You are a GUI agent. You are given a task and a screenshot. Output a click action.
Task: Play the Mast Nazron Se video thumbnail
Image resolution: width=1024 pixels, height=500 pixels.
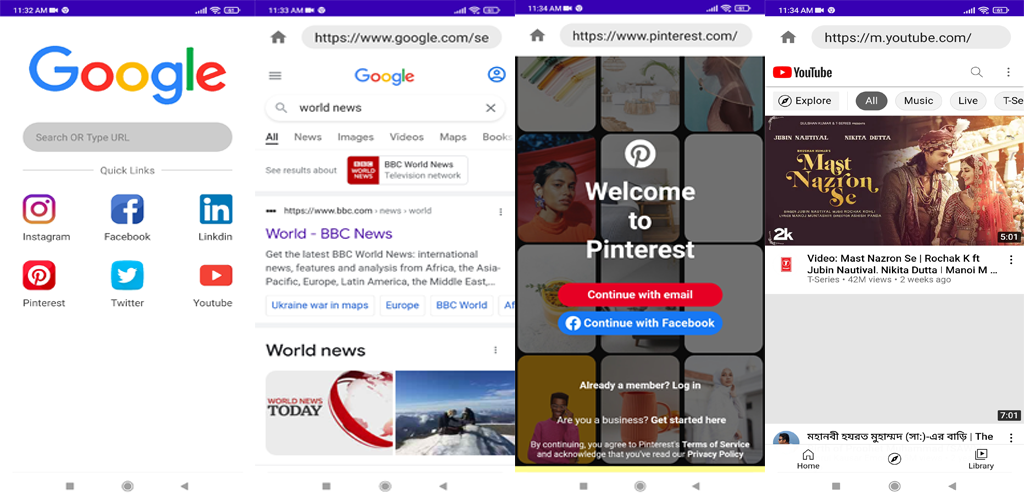[894, 181]
